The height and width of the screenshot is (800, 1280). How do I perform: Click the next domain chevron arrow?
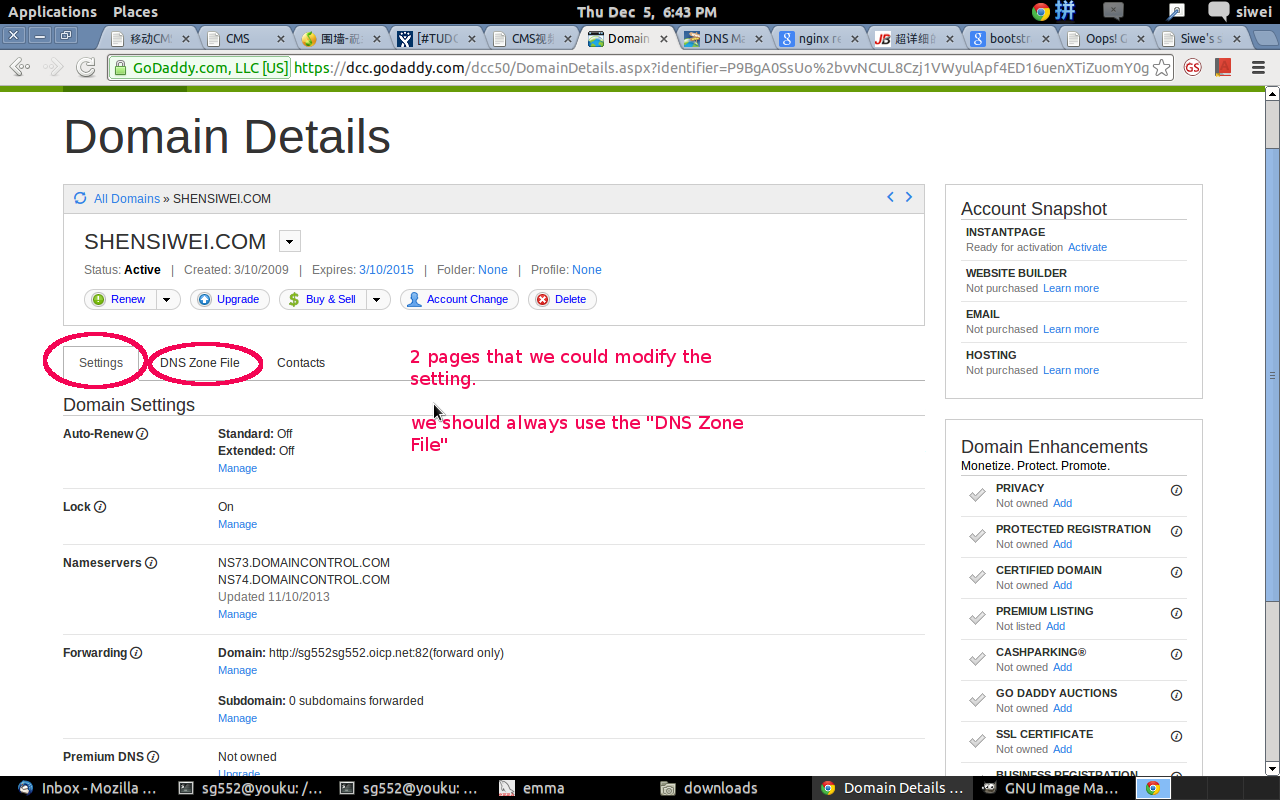(x=909, y=197)
